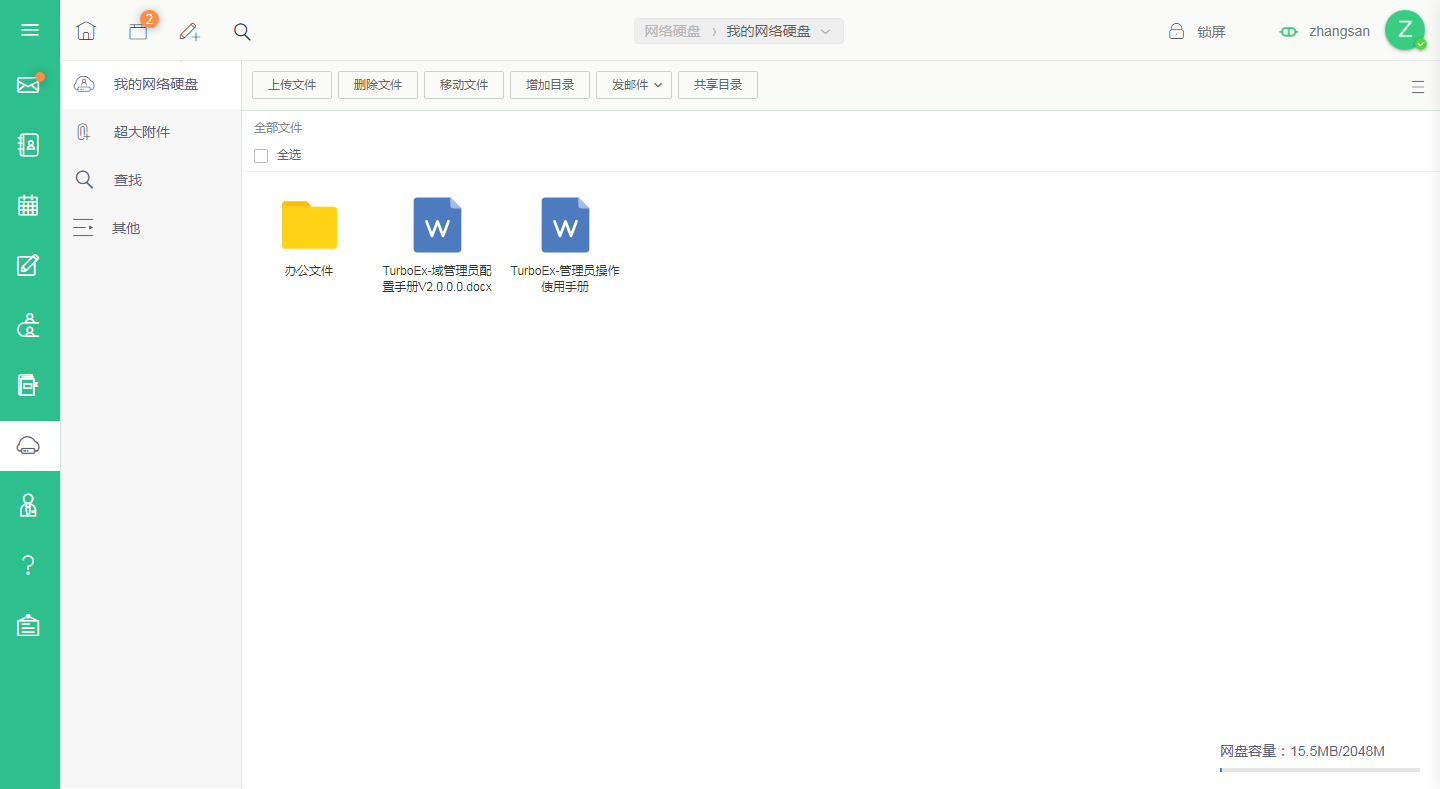The height and width of the screenshot is (789, 1440).
Task: Open the windows icon with badge 2
Action: pyautogui.click(x=138, y=31)
